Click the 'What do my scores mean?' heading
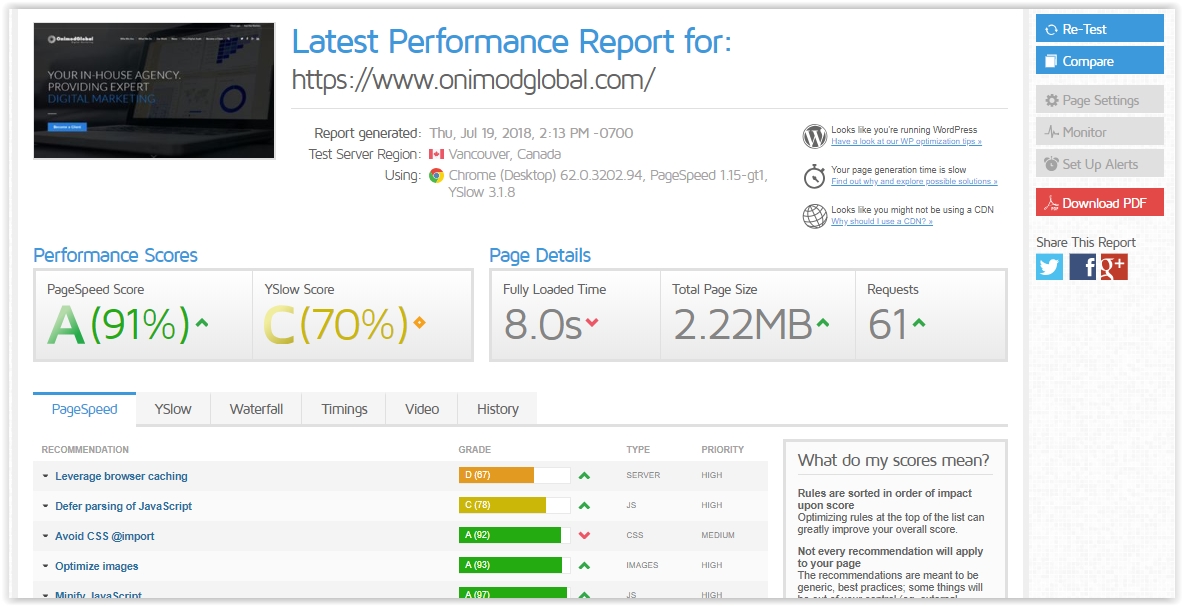The width and height of the screenshot is (1183, 606). 893,460
